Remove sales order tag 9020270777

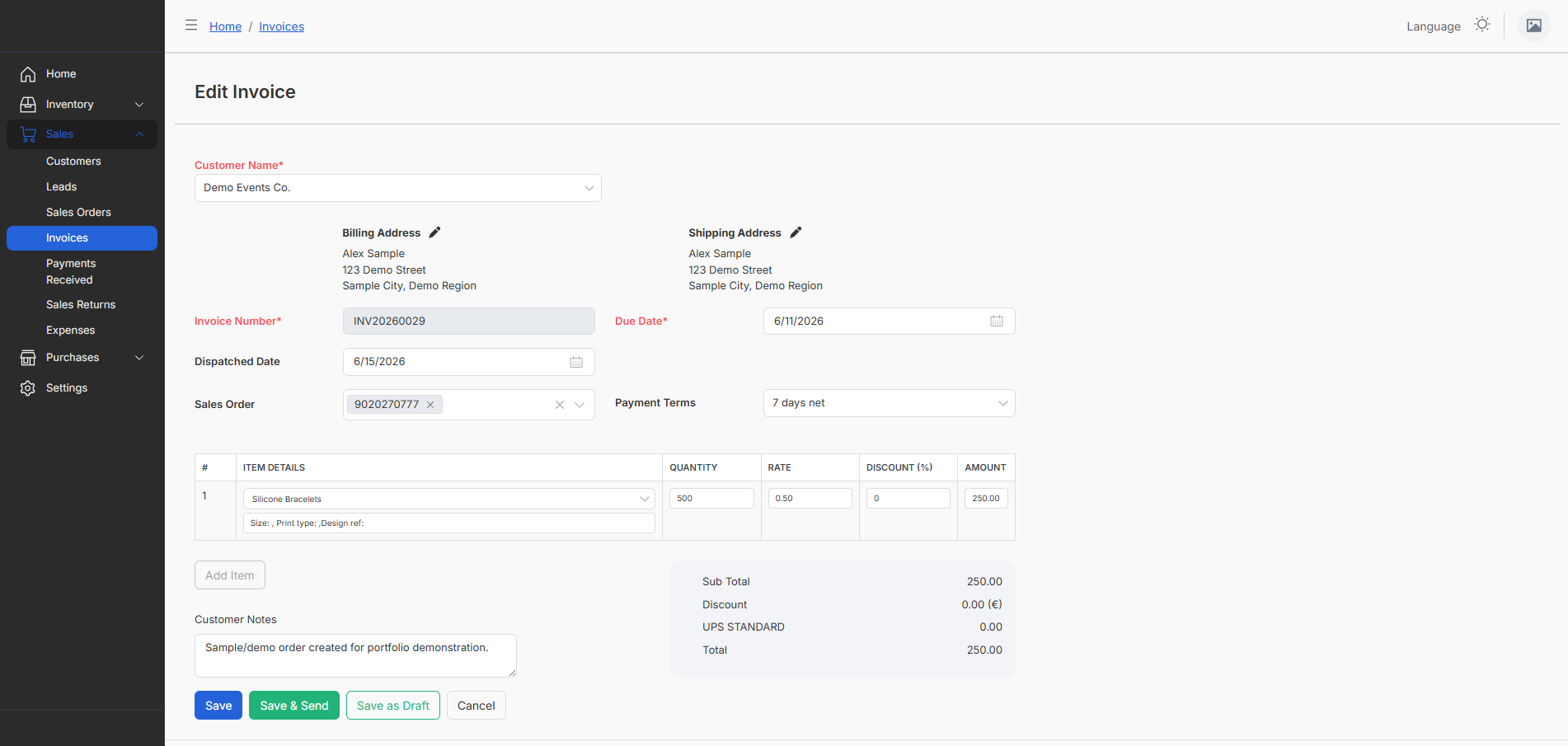[x=430, y=405]
